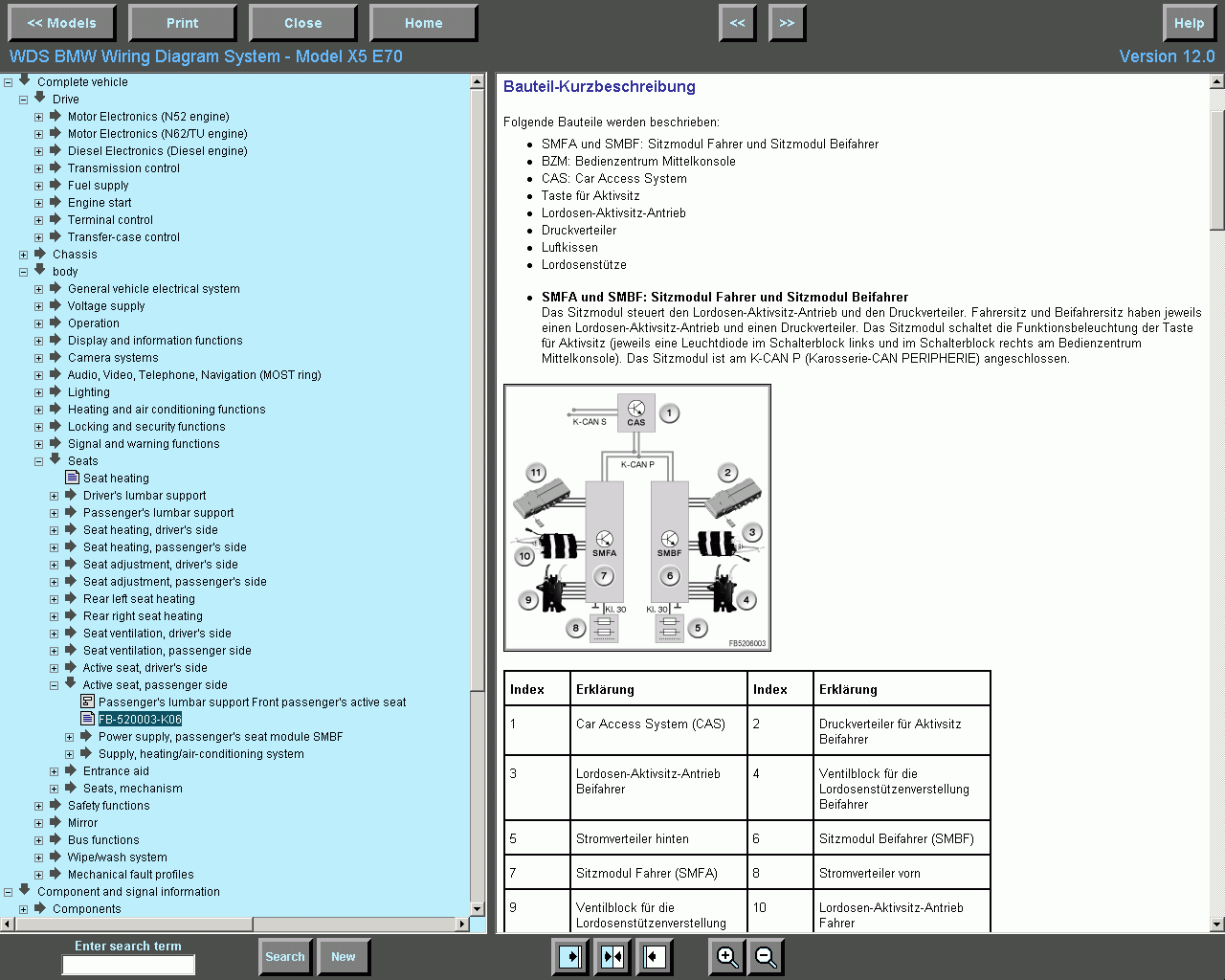Click inside the search term input field

click(x=127, y=965)
